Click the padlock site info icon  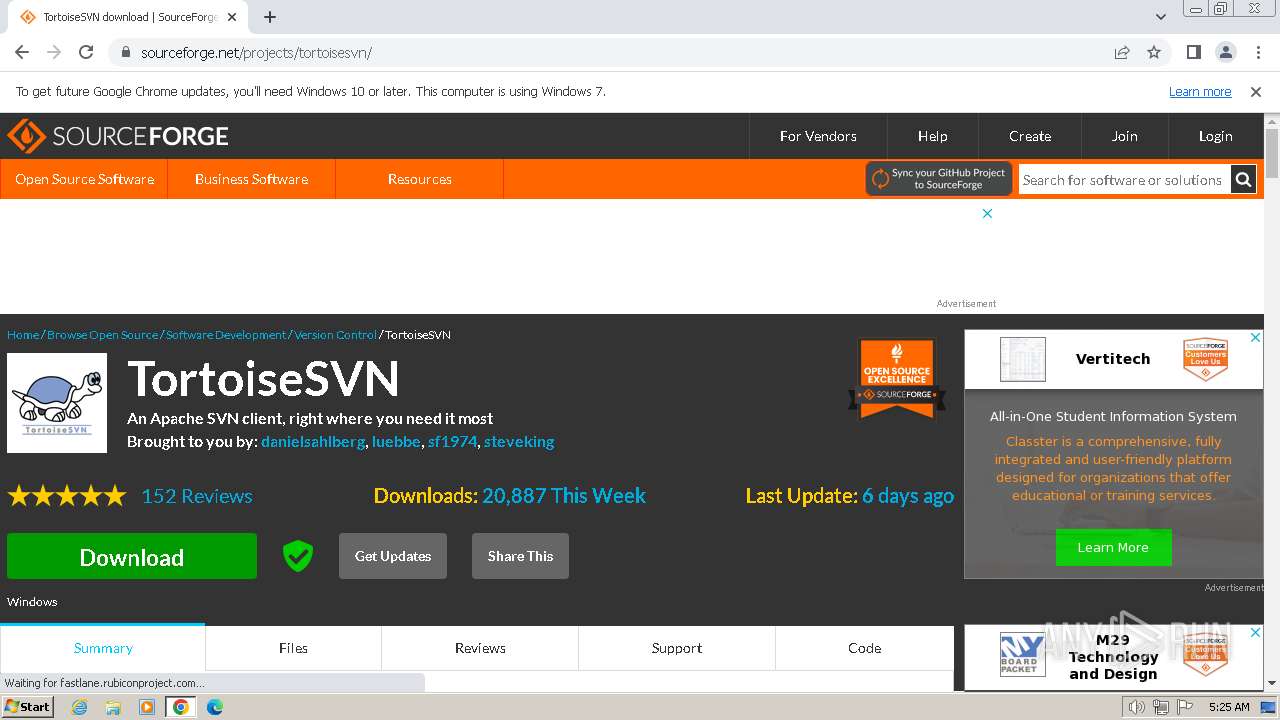click(x=125, y=52)
